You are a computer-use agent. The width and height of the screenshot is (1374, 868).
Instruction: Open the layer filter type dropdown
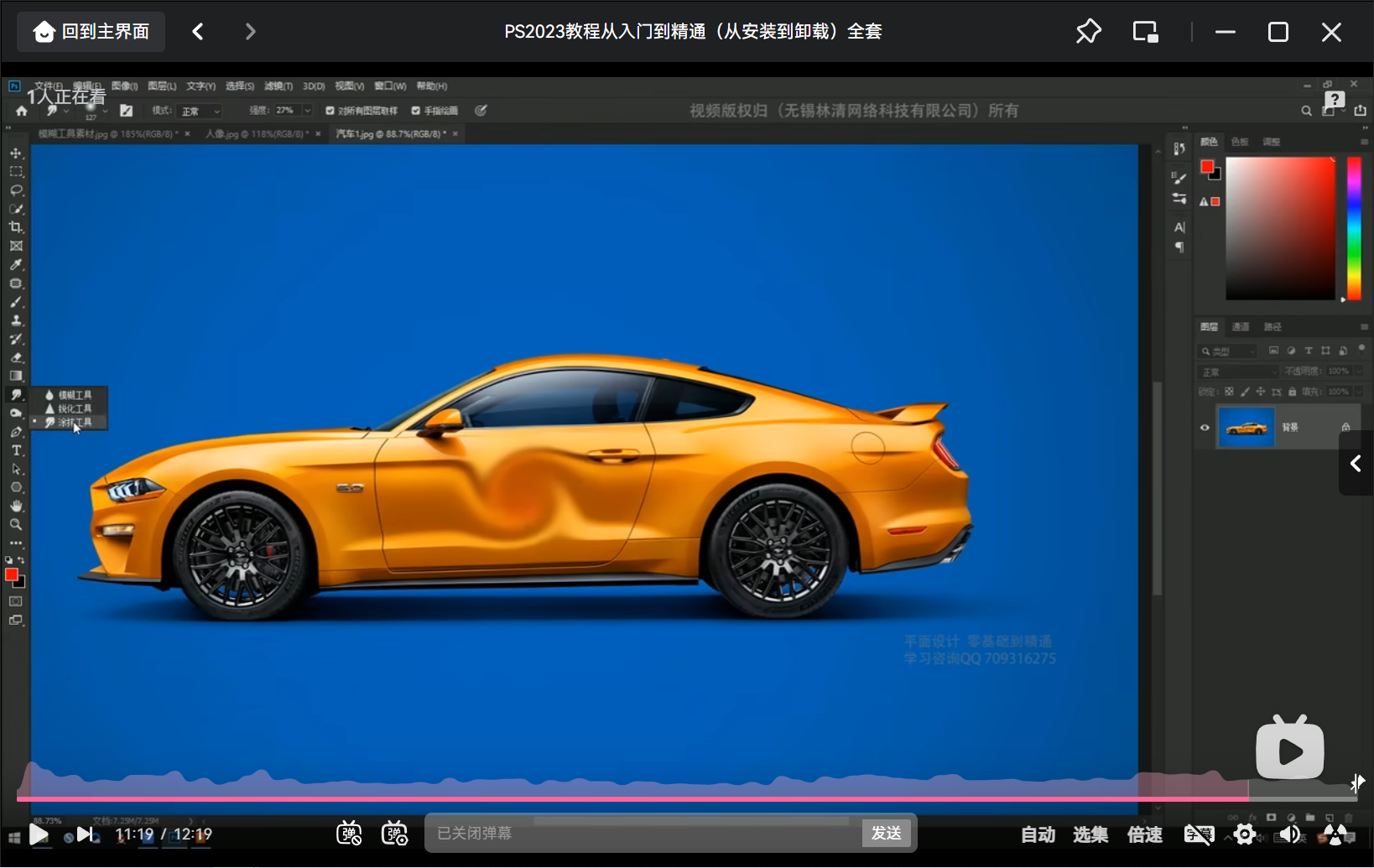point(1227,351)
